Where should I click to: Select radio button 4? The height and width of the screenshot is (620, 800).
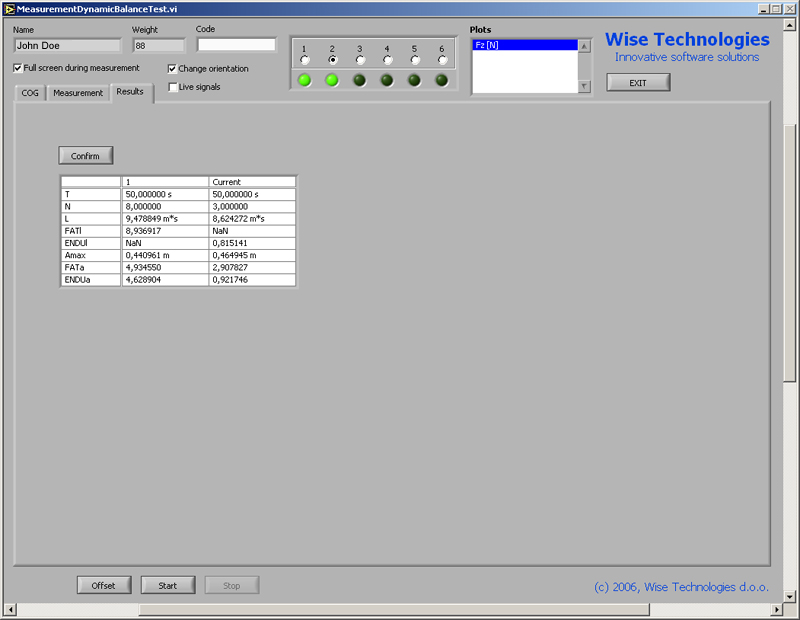pos(388,60)
